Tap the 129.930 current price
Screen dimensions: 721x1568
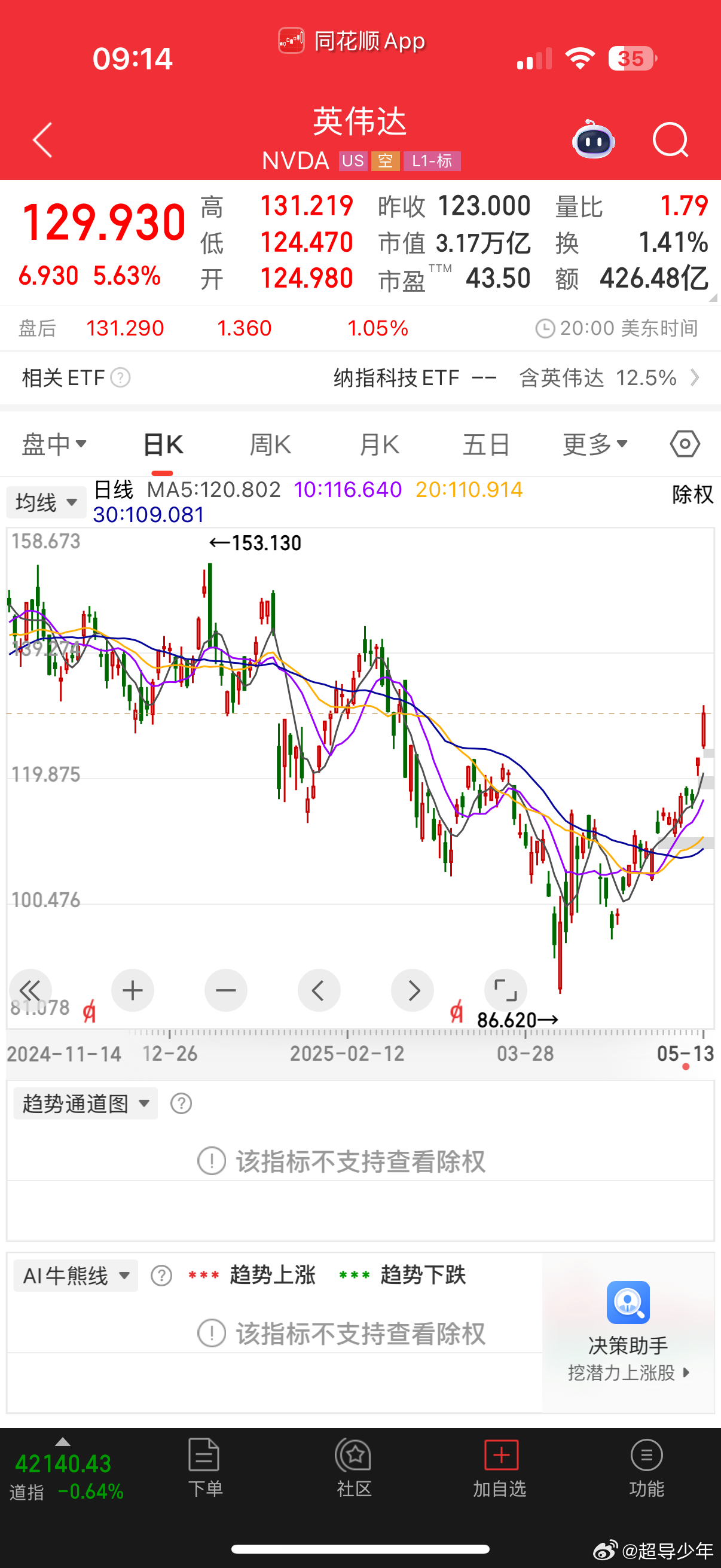(x=103, y=222)
